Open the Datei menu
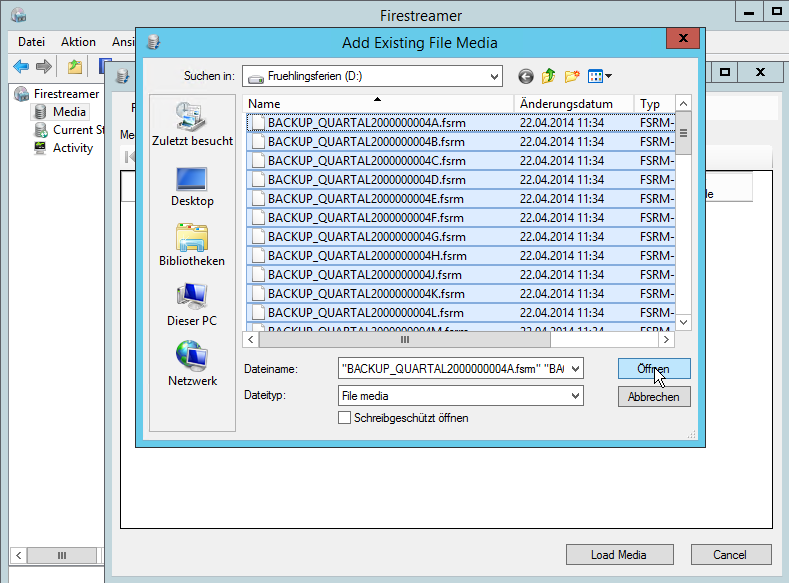 tap(31, 42)
